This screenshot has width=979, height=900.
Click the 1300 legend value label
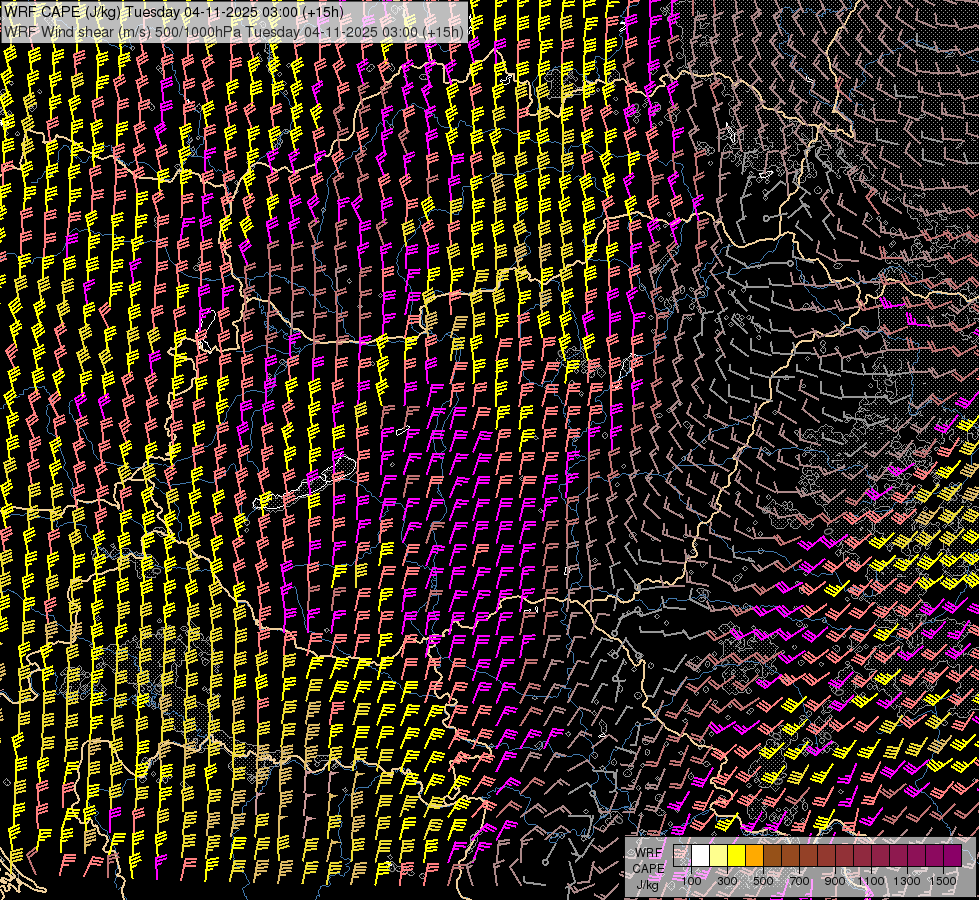tap(907, 881)
